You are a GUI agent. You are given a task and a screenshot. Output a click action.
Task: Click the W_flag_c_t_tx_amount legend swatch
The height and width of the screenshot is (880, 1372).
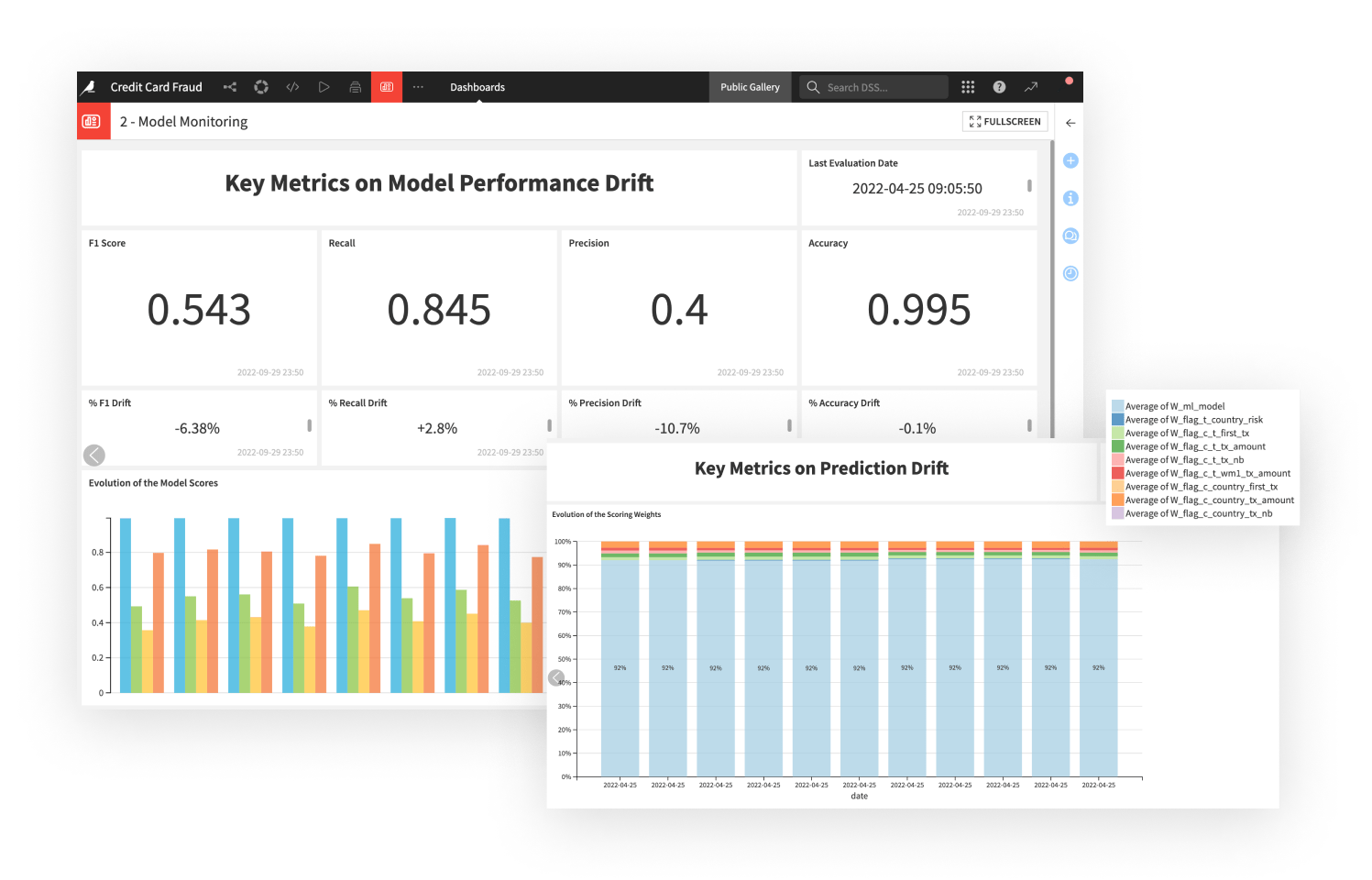(x=1117, y=446)
